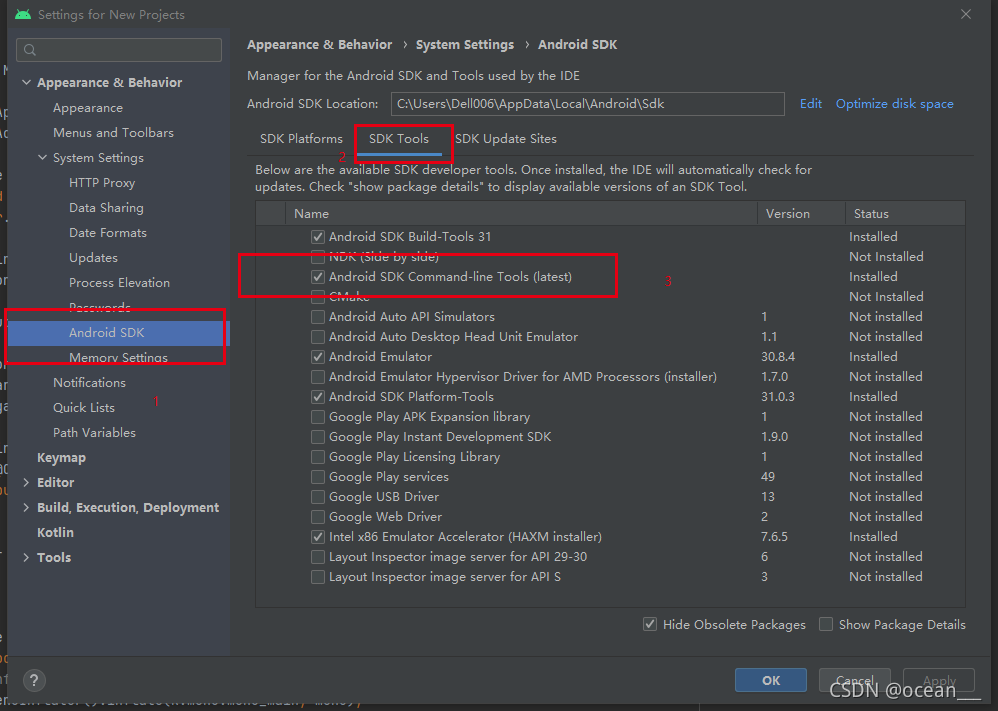The height and width of the screenshot is (711, 998).
Task: Click the Android SDK Location field
Action: 587,104
